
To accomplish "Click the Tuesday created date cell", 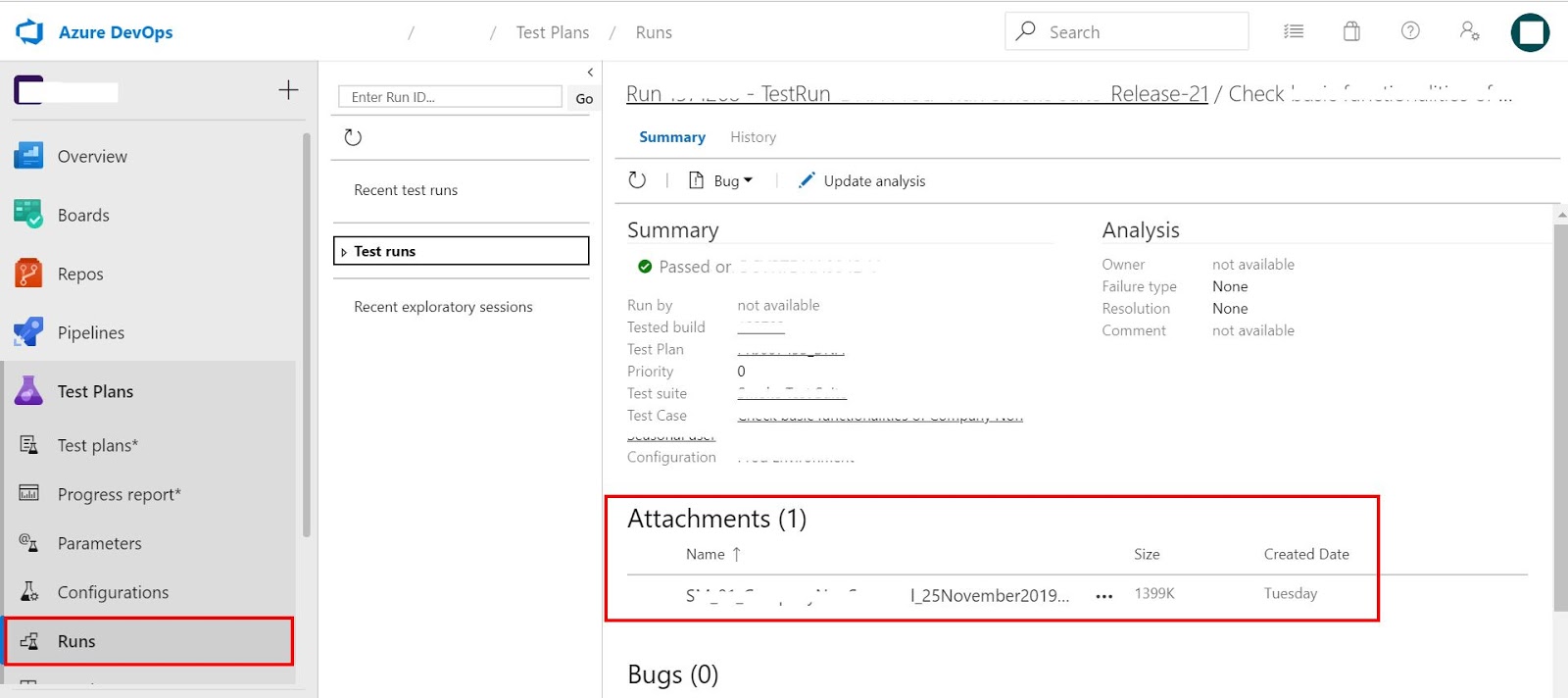I will pos(1291,593).
